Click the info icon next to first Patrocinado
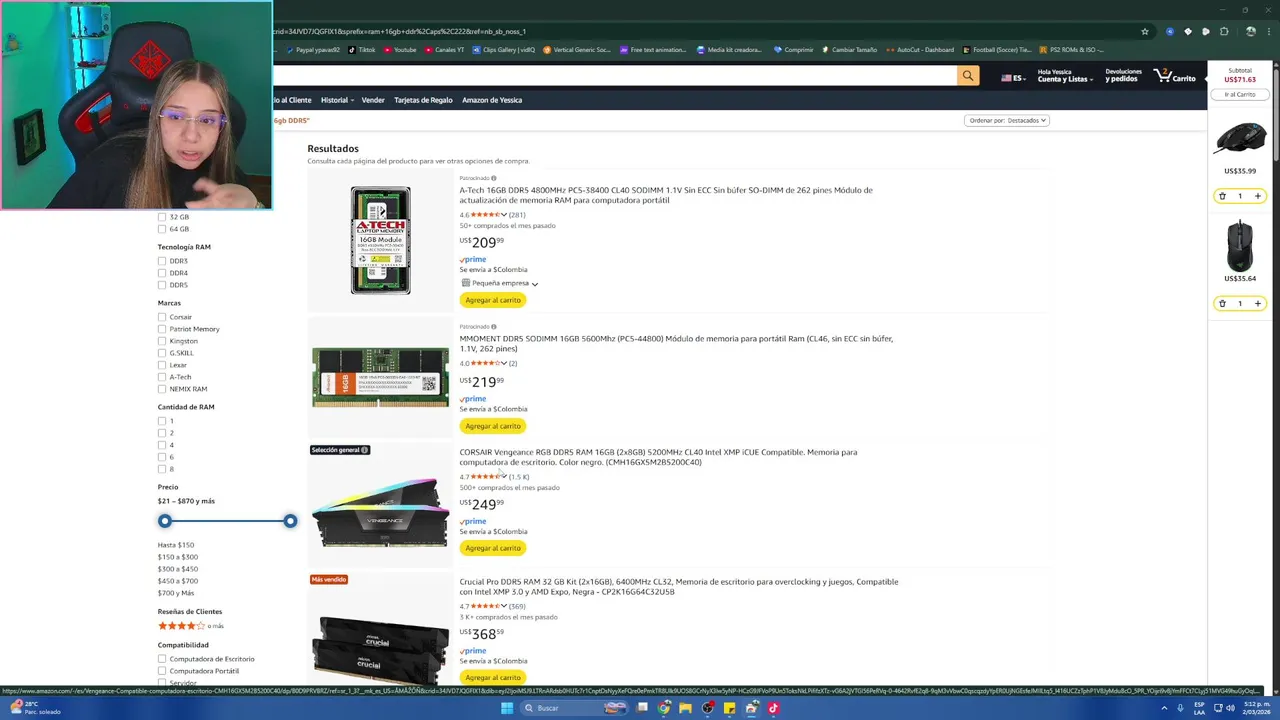 point(493,178)
